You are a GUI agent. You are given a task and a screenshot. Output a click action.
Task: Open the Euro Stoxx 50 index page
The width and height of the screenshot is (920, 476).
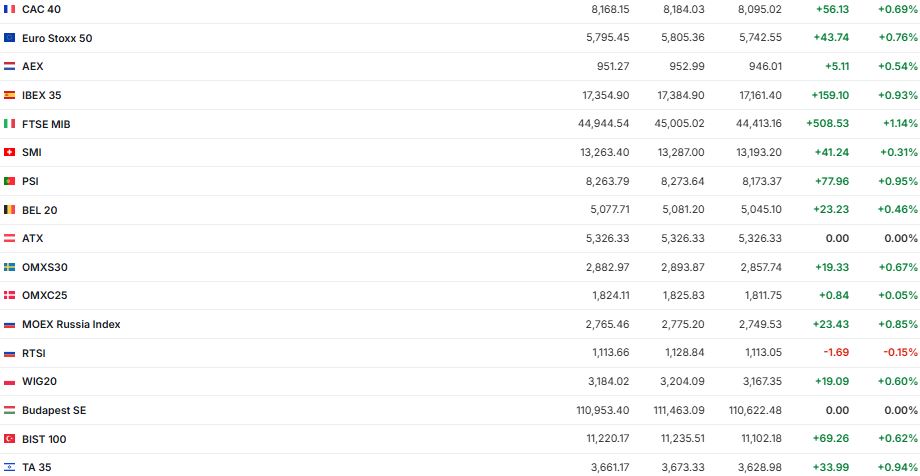(57, 38)
